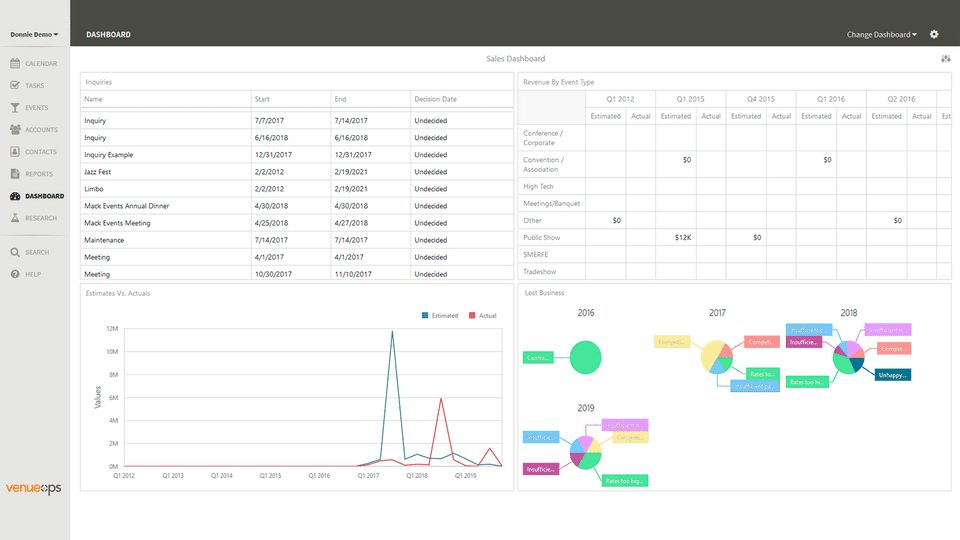Toggle Actual series in chart legend
Image resolution: width=960 pixels, height=540 pixels.
(482, 315)
